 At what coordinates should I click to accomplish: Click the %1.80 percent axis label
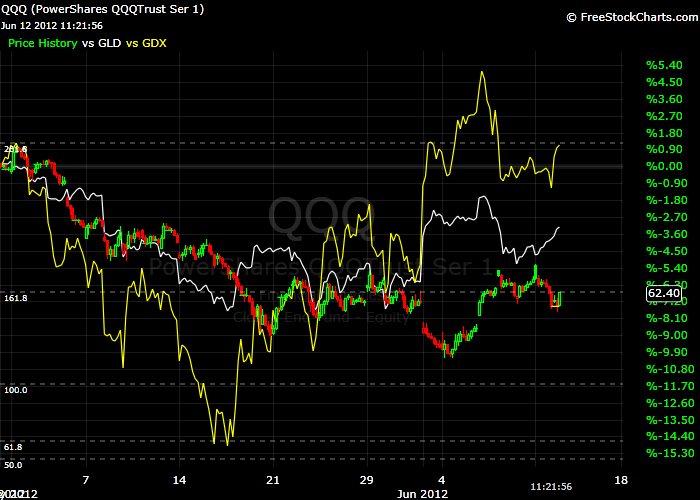664,133
